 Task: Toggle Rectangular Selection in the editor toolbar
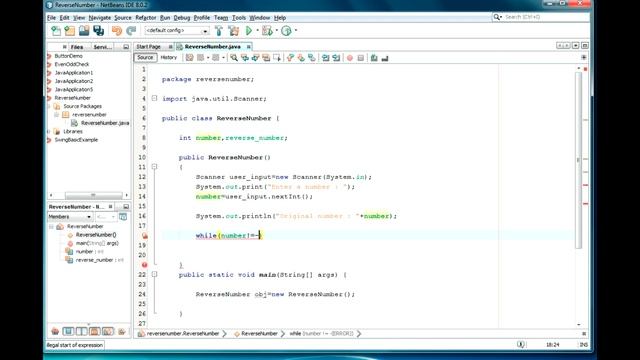click(x=277, y=58)
